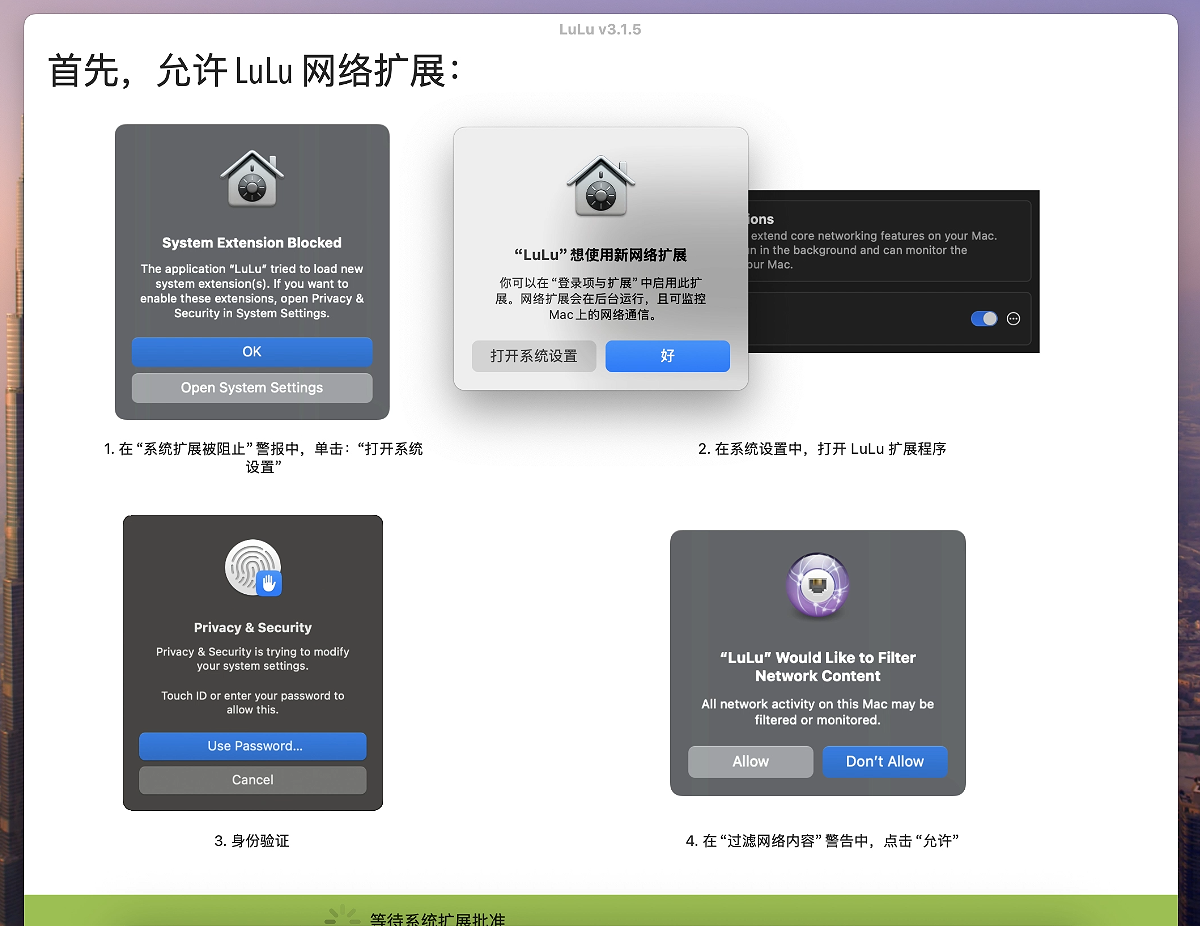Click OK in the System Extension Blocked alert
The width and height of the screenshot is (1200, 926).
pyautogui.click(x=251, y=352)
